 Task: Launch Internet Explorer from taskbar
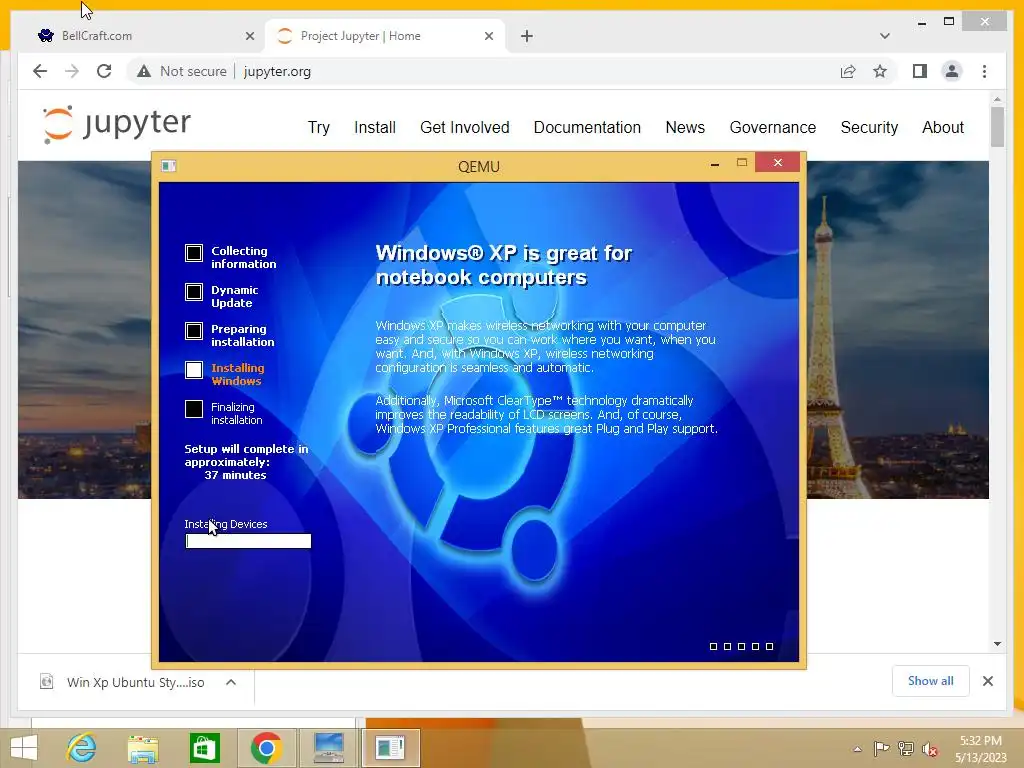(x=82, y=748)
